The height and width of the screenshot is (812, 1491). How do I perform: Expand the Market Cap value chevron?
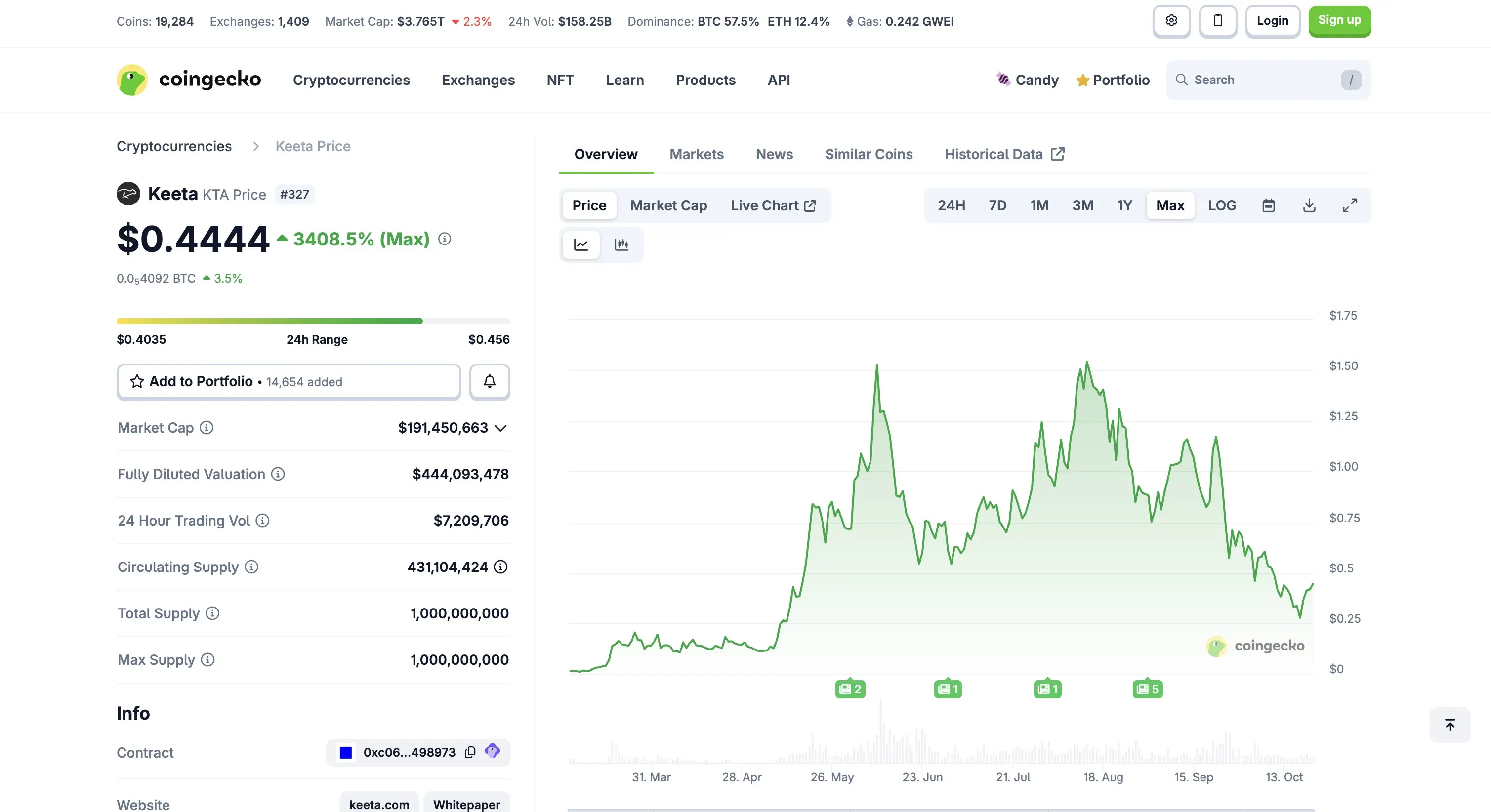500,428
